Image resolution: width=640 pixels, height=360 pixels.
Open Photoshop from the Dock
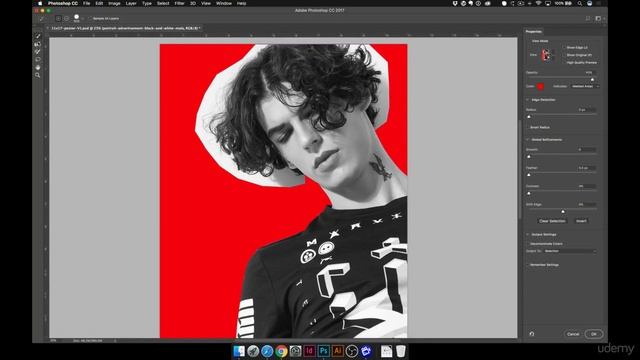click(x=323, y=351)
